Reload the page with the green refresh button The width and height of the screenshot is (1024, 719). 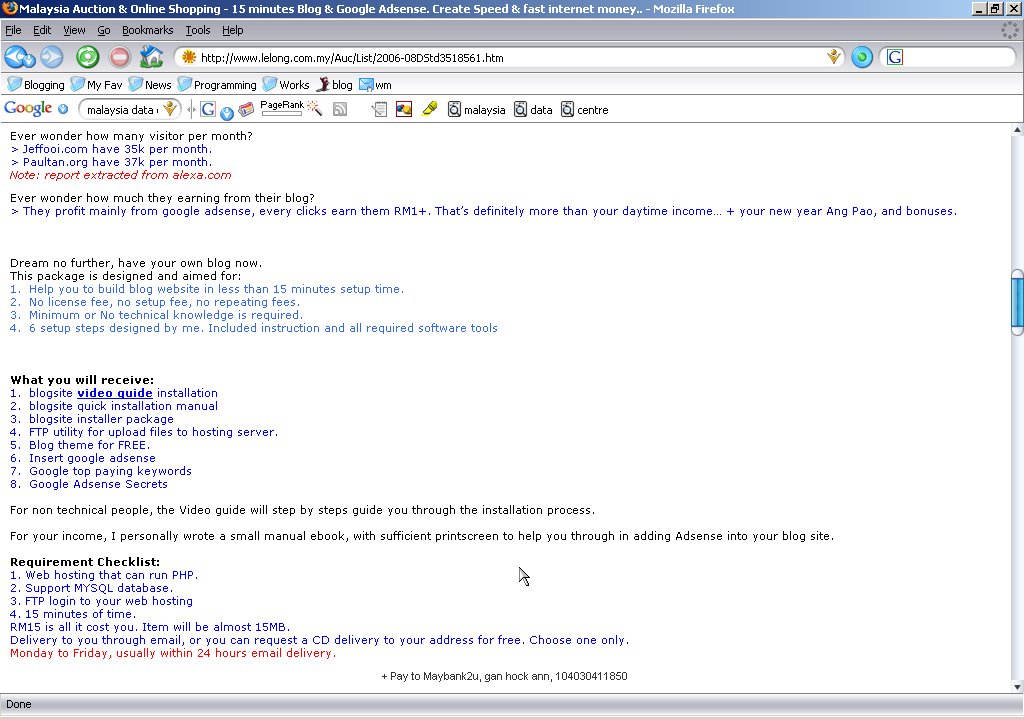pos(88,57)
